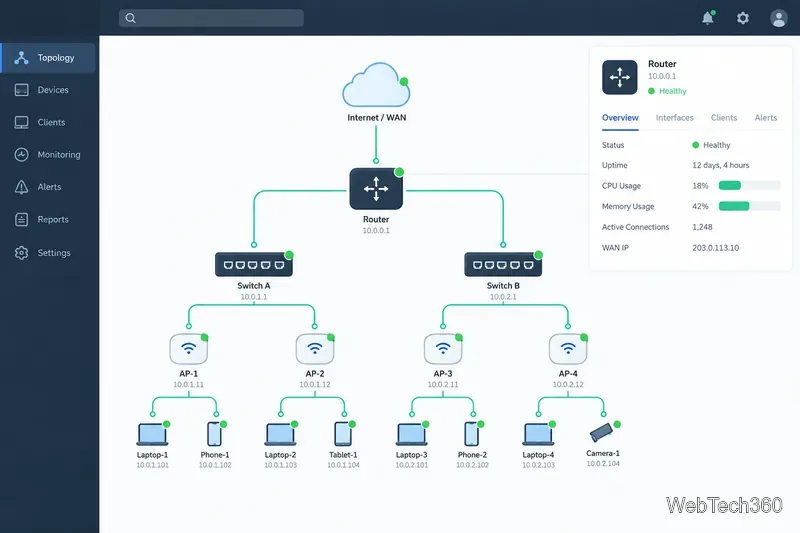Select the Laptop-2 client icon
This screenshot has width=800, height=533.
[280, 434]
